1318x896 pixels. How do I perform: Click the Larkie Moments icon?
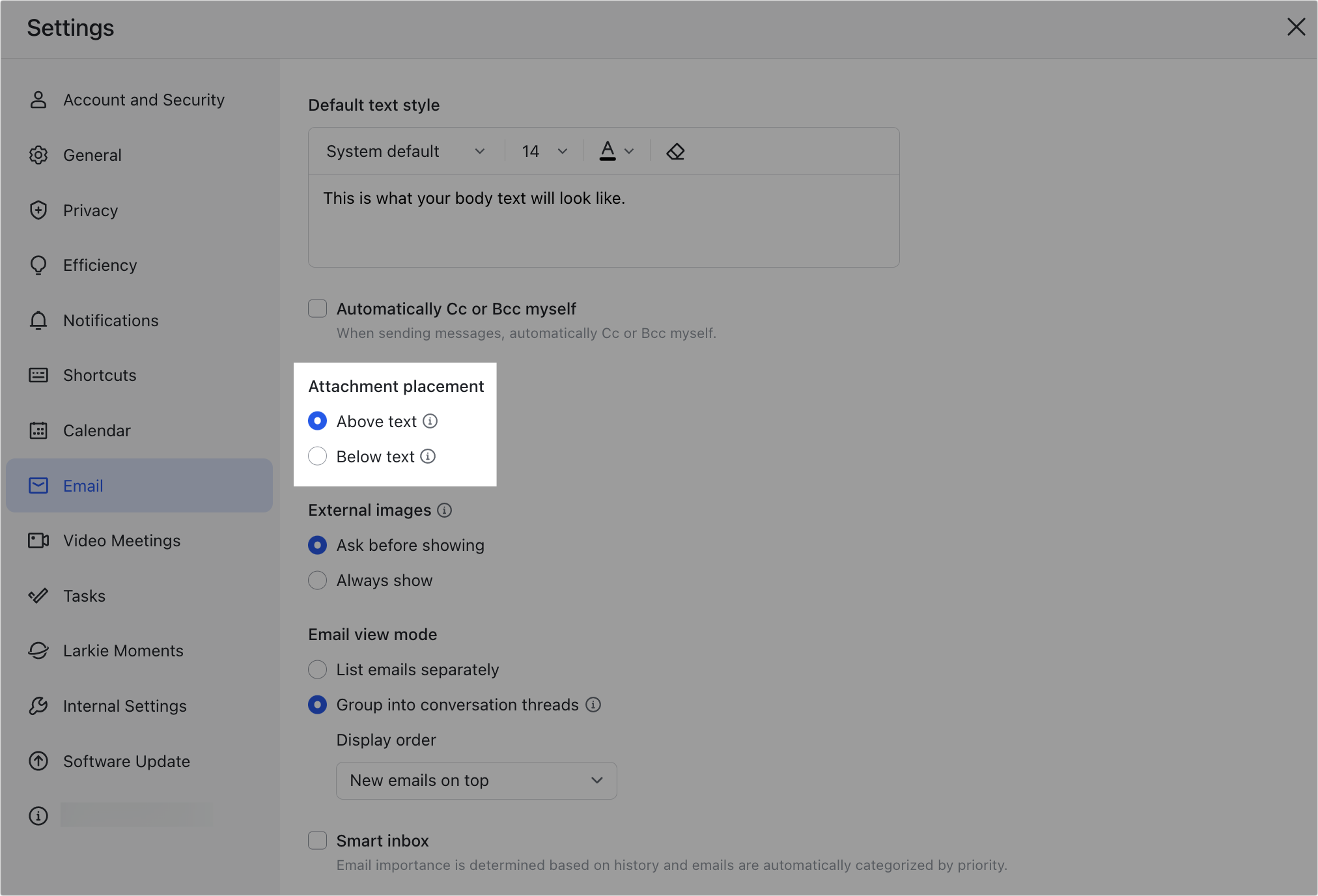coord(38,650)
